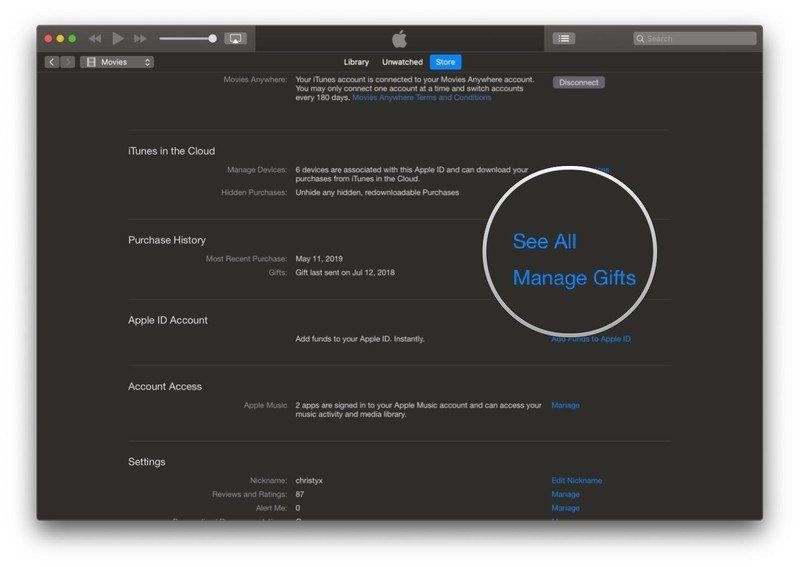Open the Edit Nickname link

[577, 480]
